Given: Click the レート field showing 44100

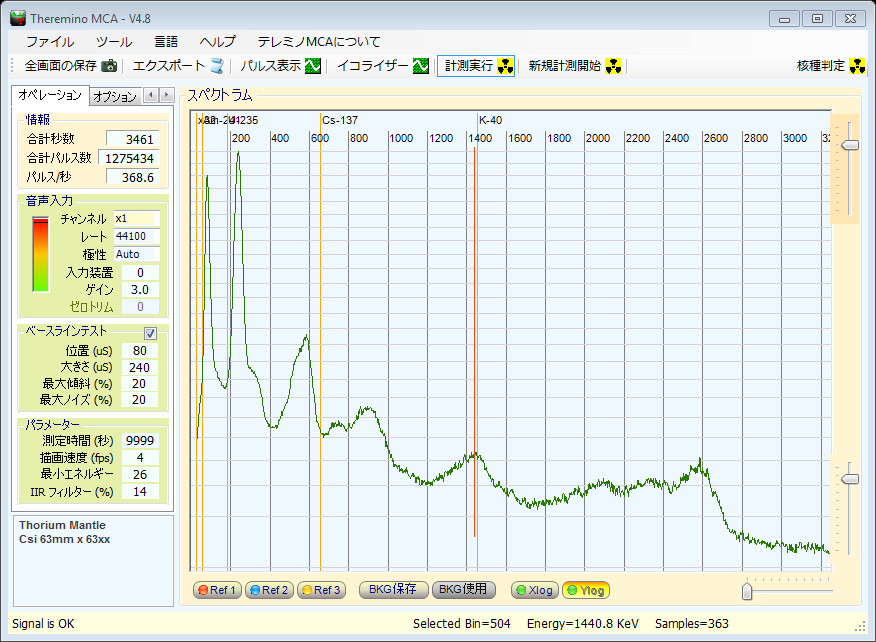Looking at the screenshot, I should coord(136,236).
